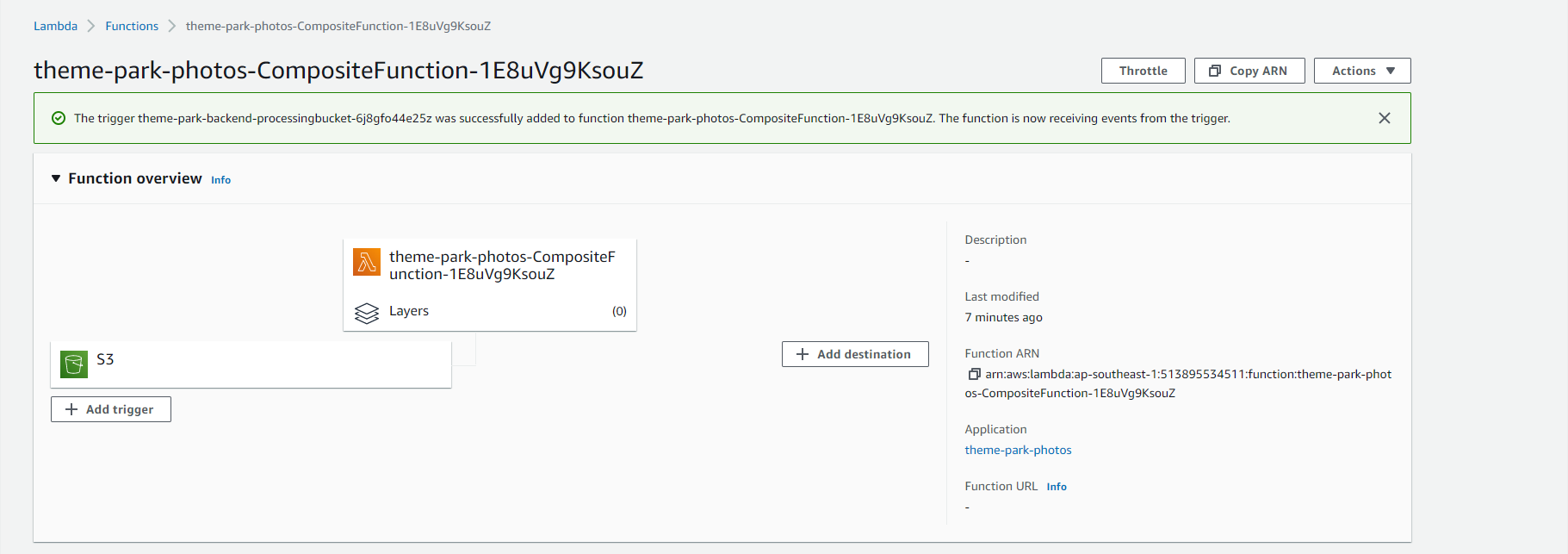
Task: Open Info link next to Function URL
Action: (x=1057, y=487)
